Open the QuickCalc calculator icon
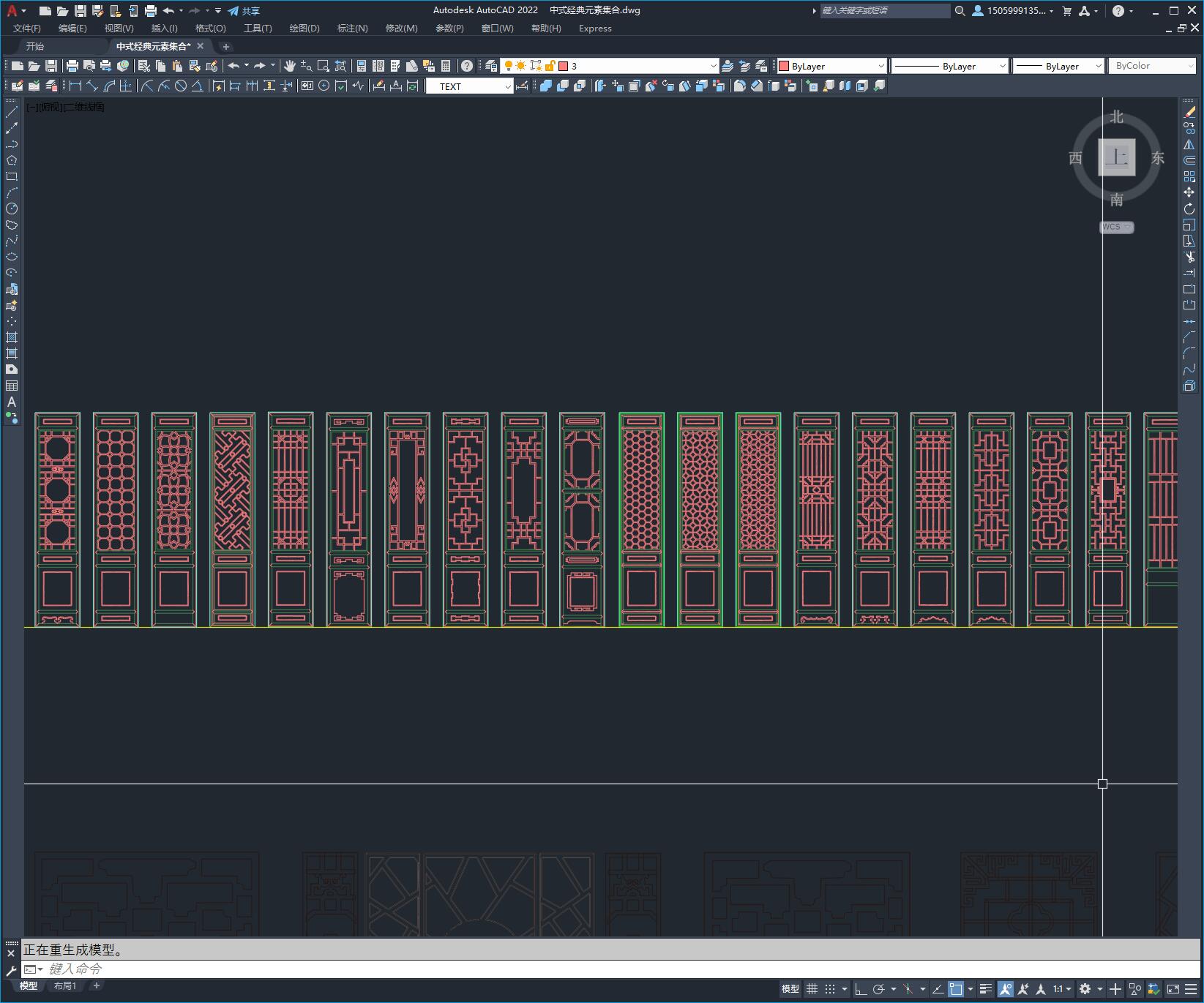 point(446,66)
